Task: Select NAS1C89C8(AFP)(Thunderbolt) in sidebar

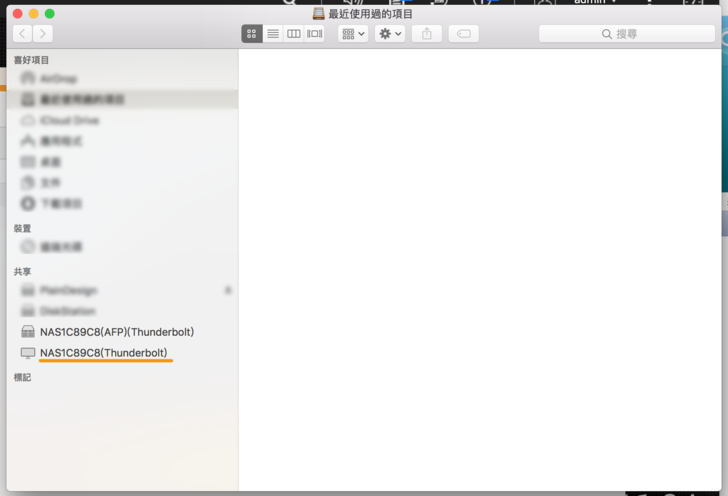Action: tap(123, 332)
